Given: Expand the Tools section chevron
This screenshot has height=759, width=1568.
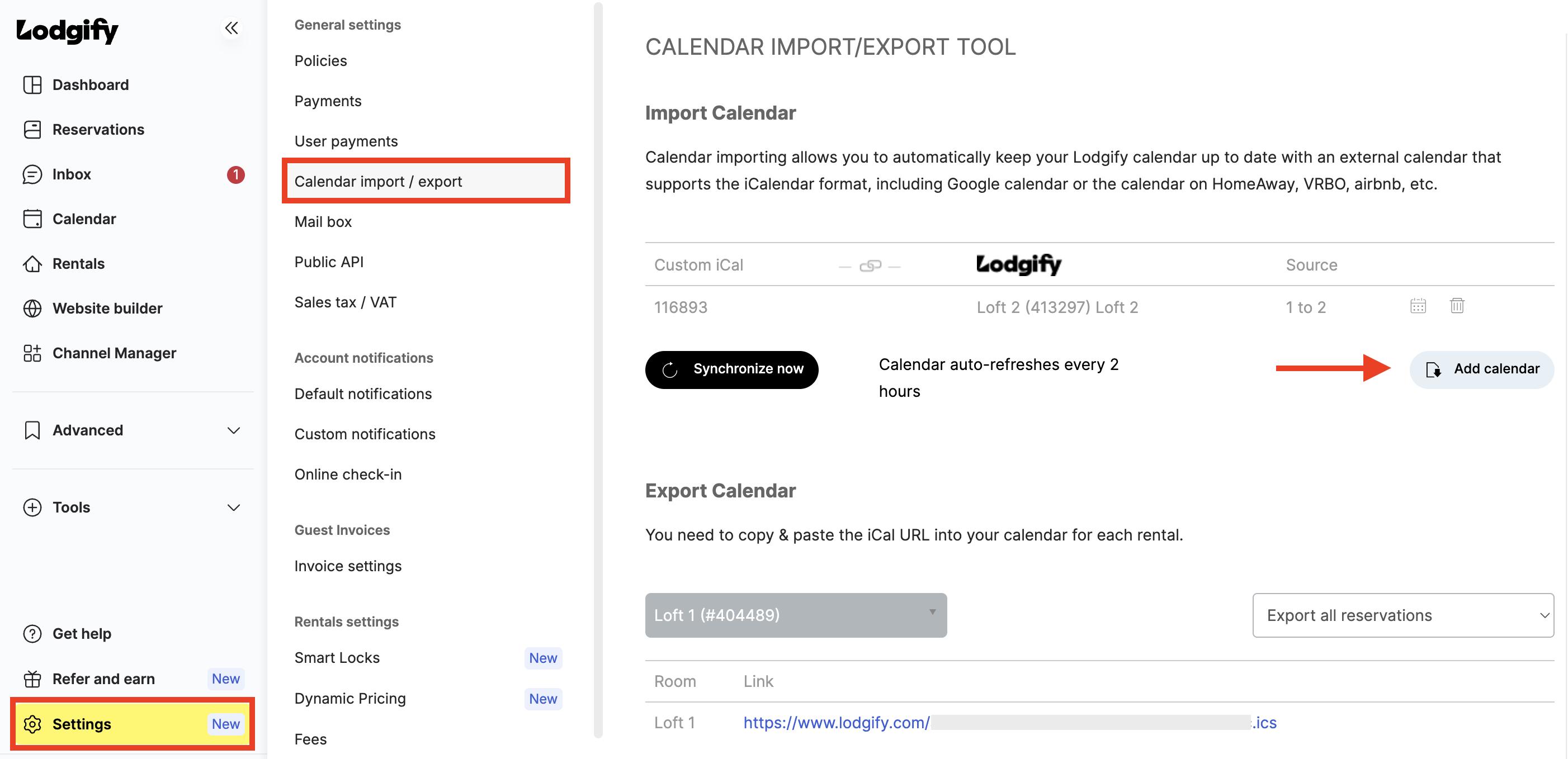Looking at the screenshot, I should [x=234, y=508].
